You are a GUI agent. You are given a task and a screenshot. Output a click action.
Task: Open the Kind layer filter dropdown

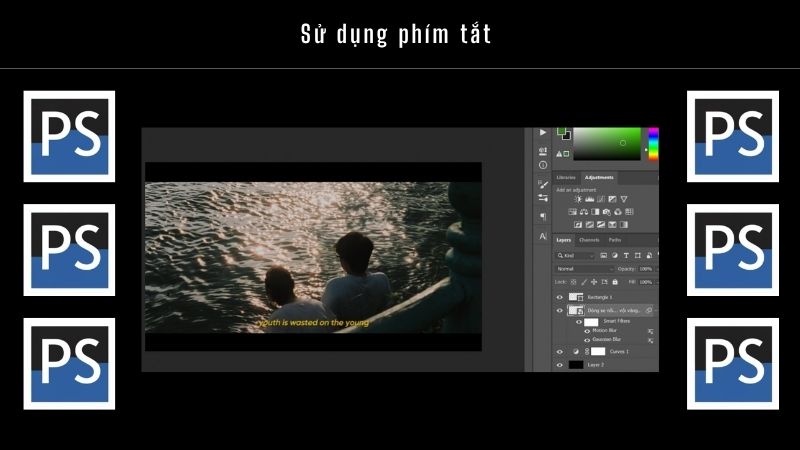tap(576, 256)
